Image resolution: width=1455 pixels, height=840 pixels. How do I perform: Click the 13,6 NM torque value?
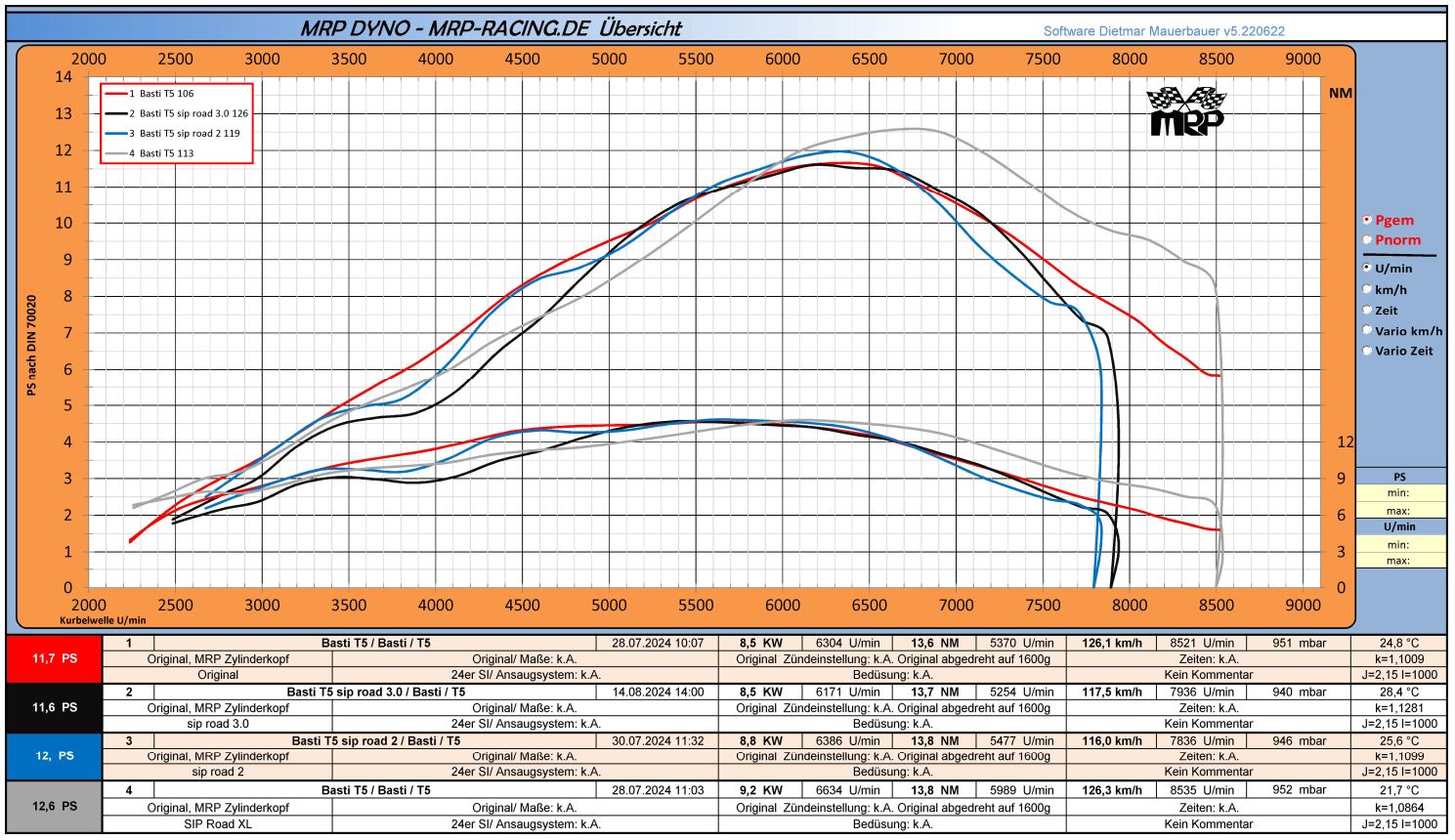pos(934,643)
